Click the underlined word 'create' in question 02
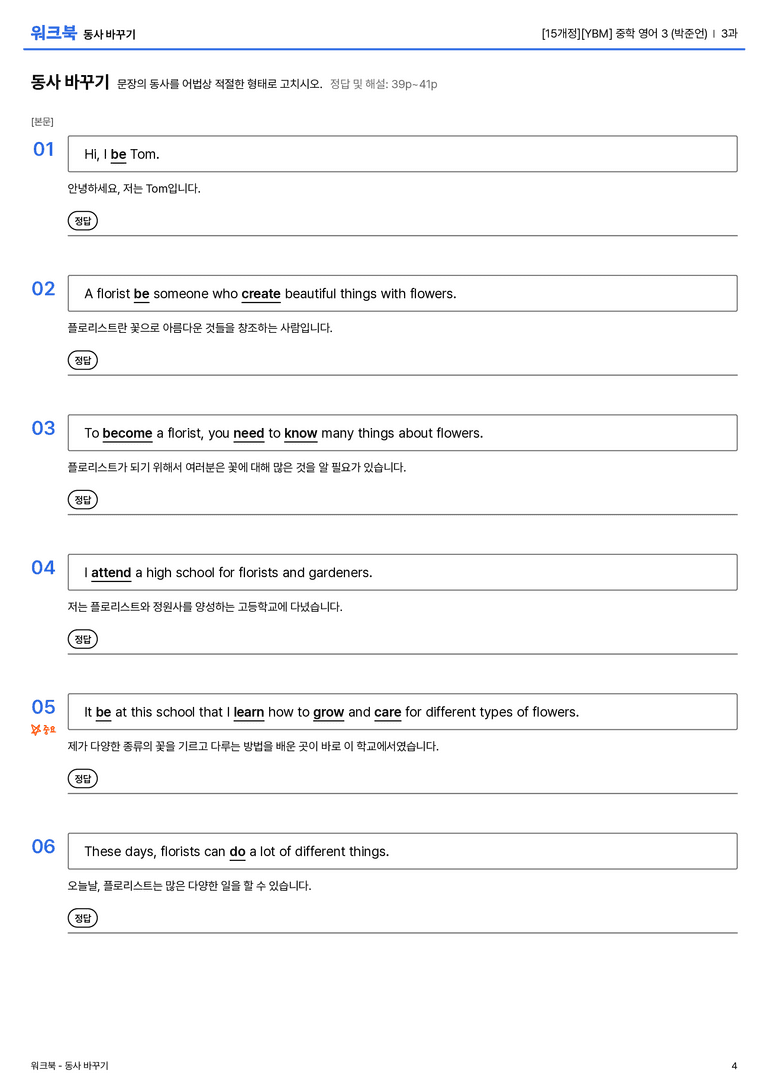Screen dimensions: 768x1087 (261, 294)
